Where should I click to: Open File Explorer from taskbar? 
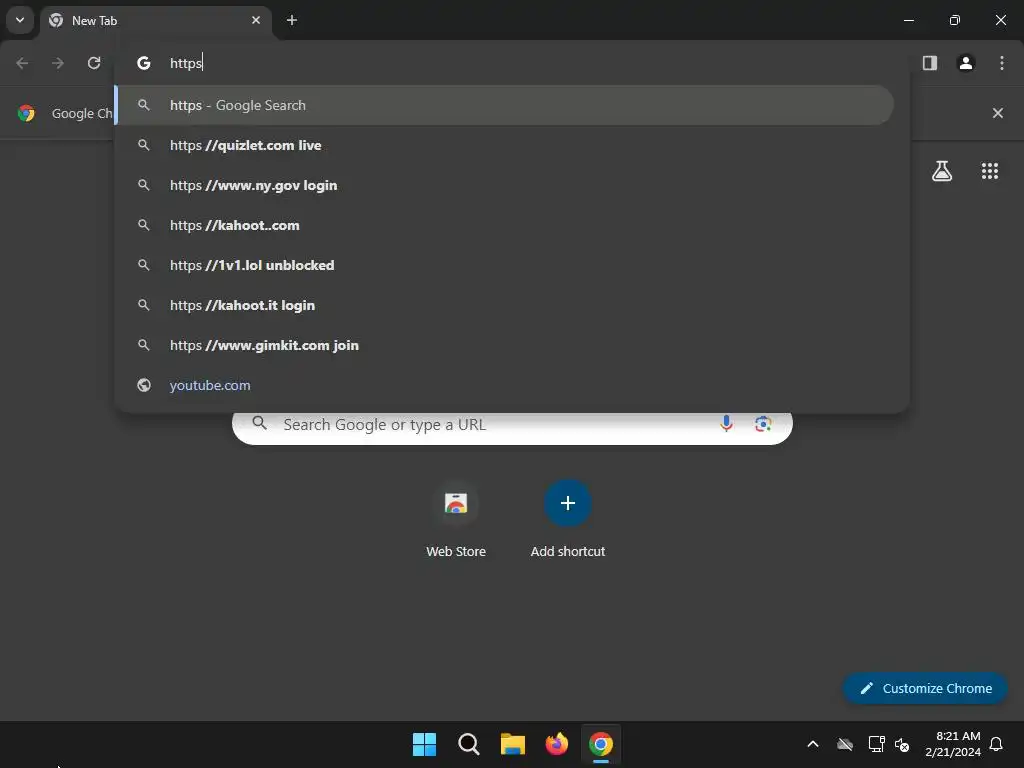(513, 744)
